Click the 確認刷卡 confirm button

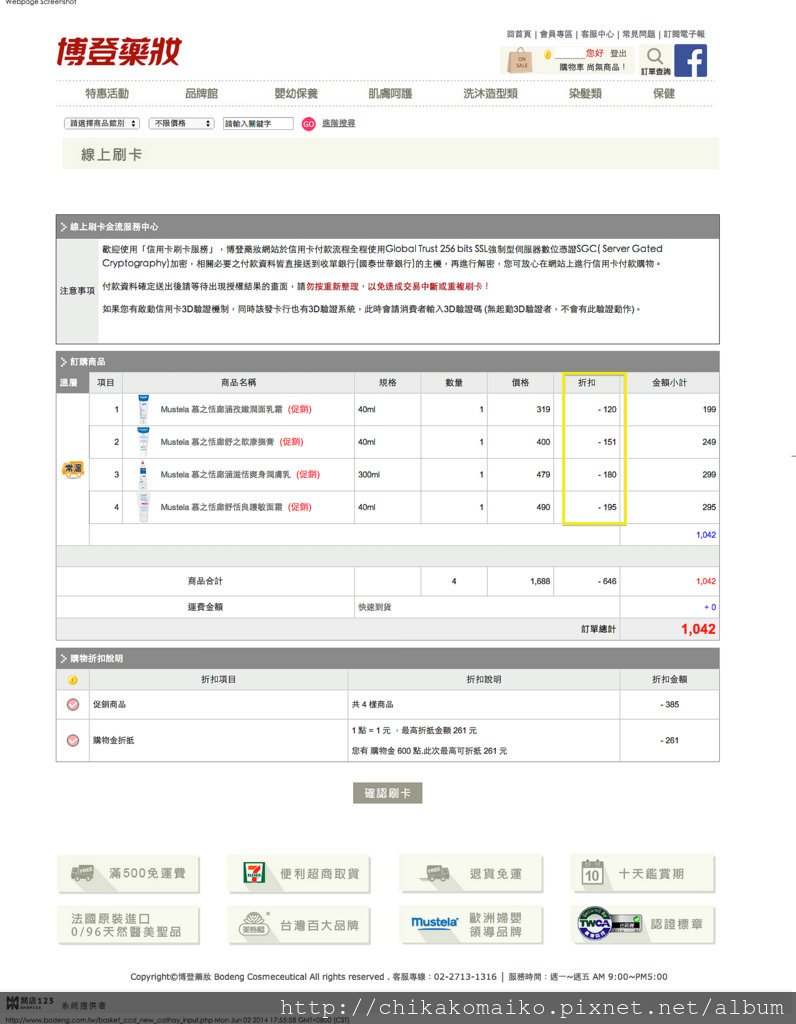tap(387, 793)
